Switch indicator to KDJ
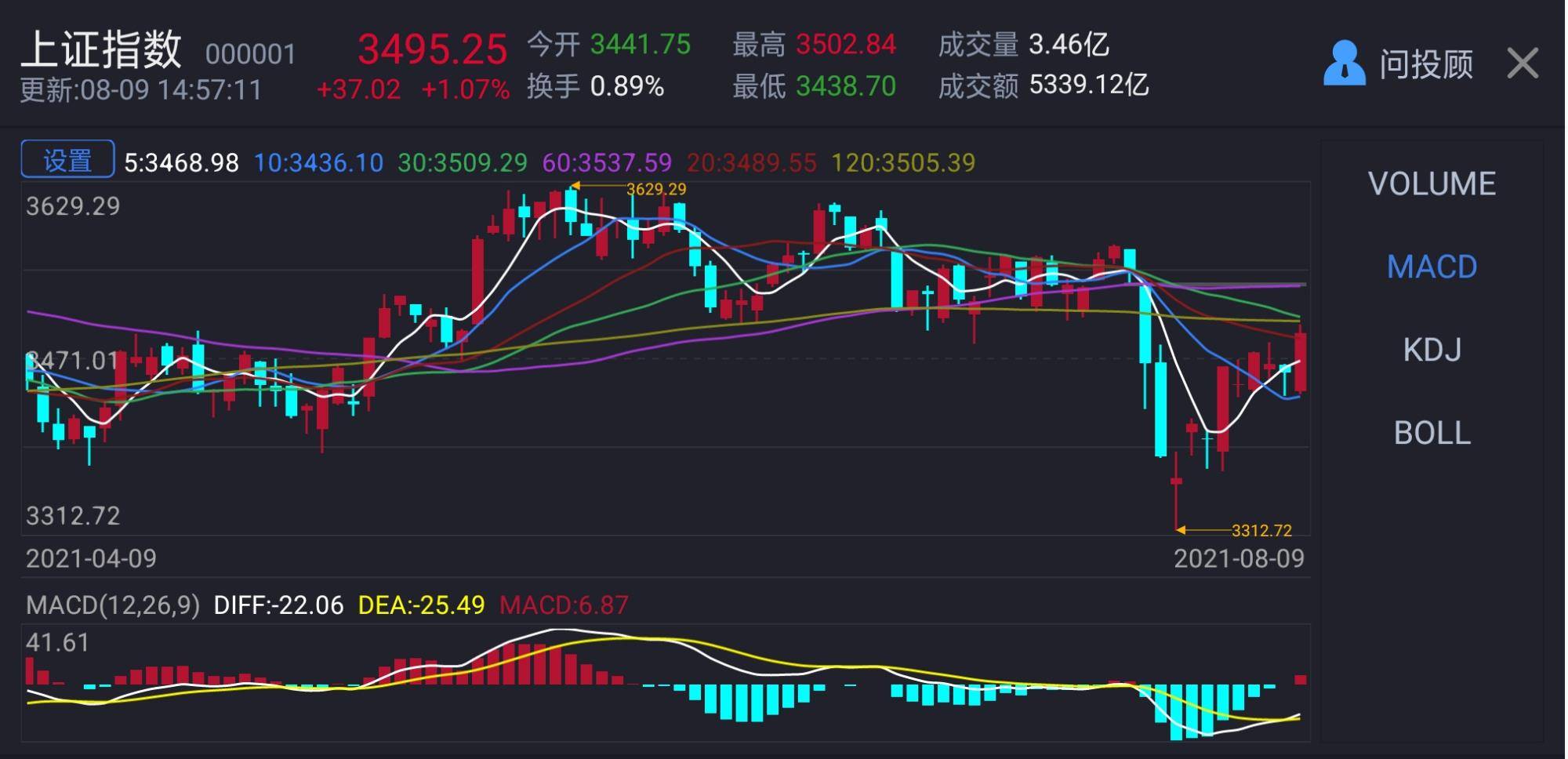Viewport: 1568px width, 759px height. pyautogui.click(x=1432, y=350)
